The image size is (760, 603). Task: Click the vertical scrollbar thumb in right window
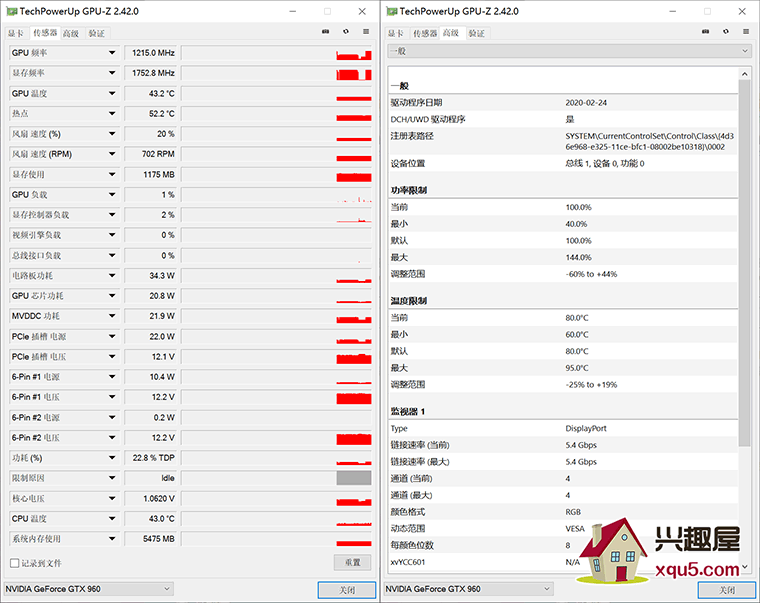[744, 263]
